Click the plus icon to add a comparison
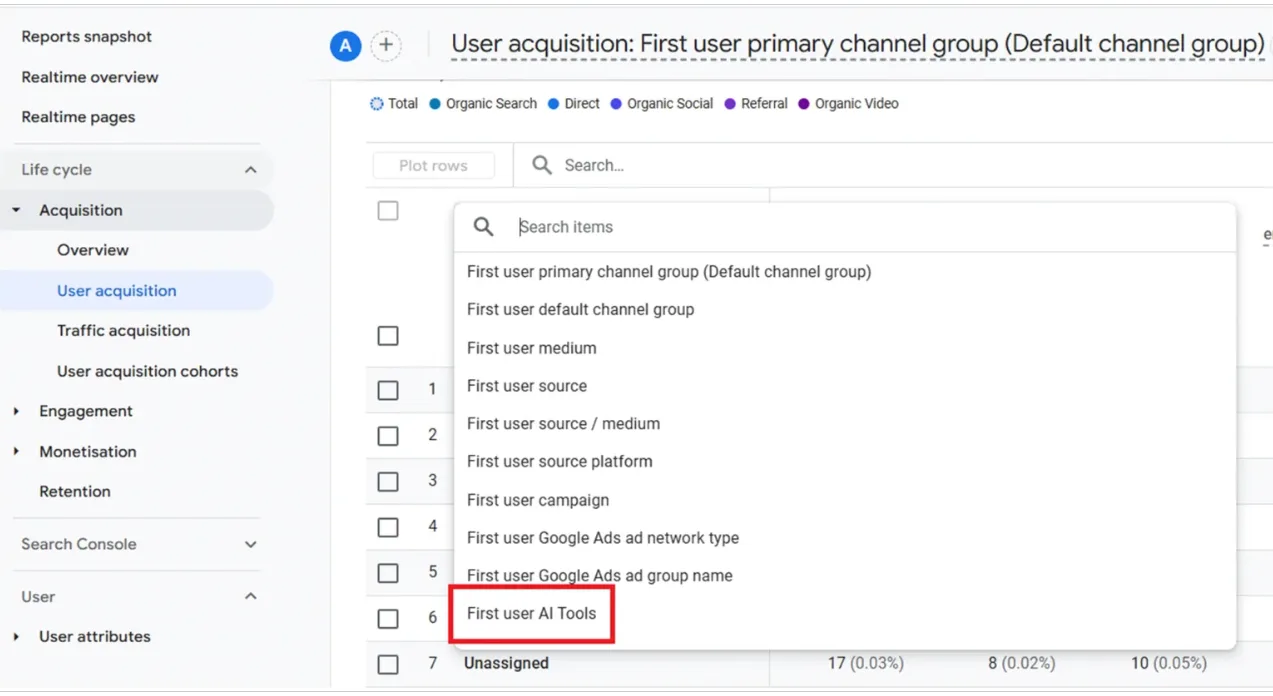Image resolution: width=1273 pixels, height=696 pixels. point(386,46)
